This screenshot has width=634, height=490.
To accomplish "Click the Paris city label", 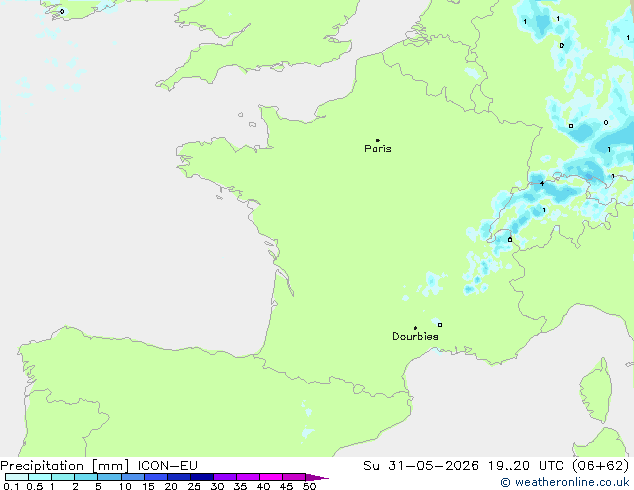I will click(x=378, y=149).
